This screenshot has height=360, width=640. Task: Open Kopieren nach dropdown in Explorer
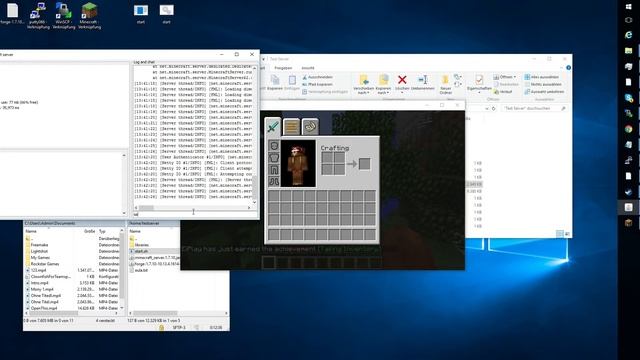click(x=383, y=84)
